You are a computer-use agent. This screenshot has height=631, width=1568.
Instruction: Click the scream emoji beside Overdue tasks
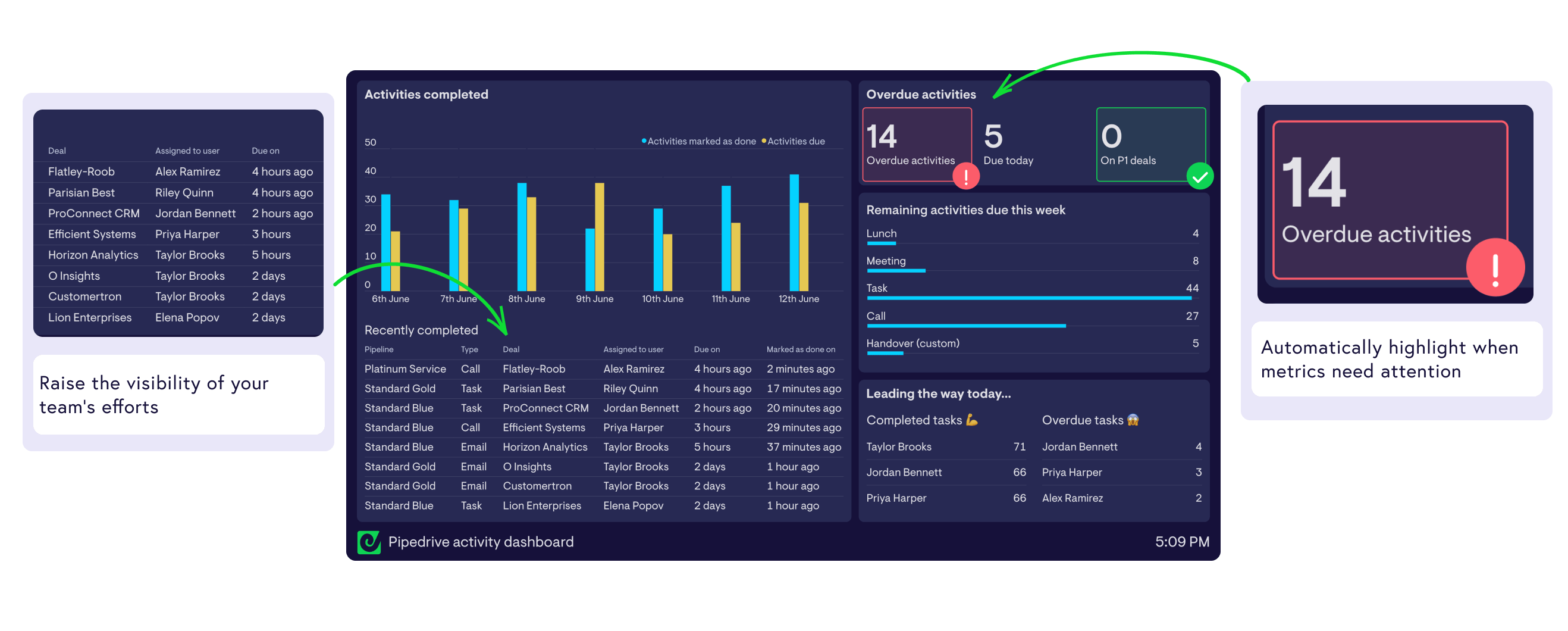[1133, 420]
